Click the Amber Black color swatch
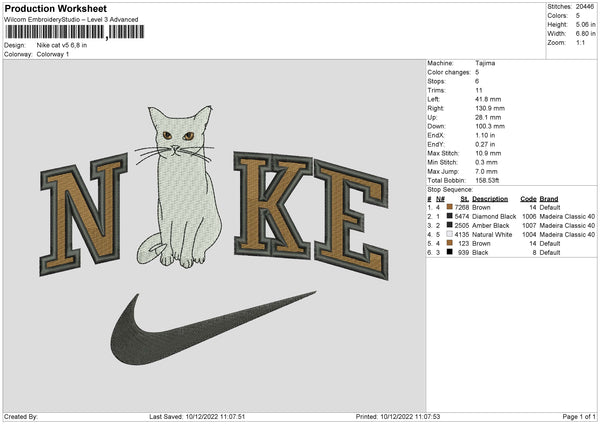Image resolution: width=600 pixels, height=424 pixels. tap(449, 225)
